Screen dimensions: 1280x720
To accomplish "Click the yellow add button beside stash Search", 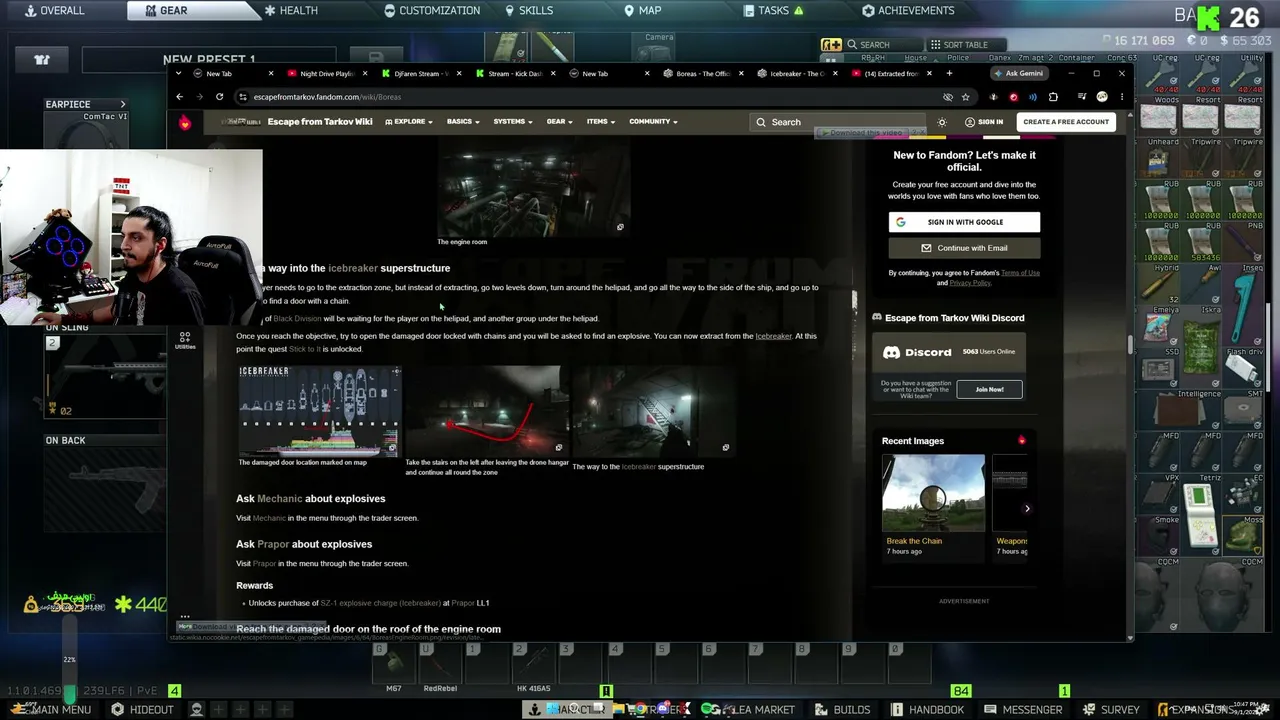I will tap(831, 44).
